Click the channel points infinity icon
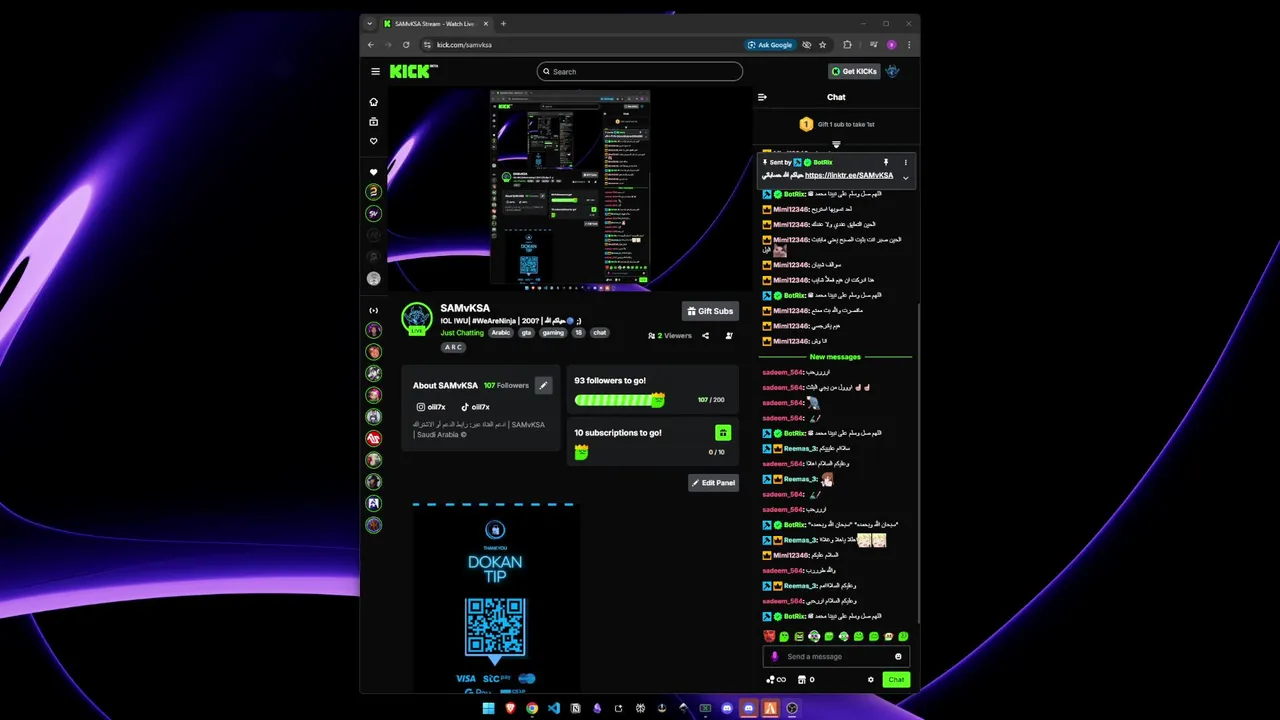Viewport: 1280px width, 720px height. tap(776, 680)
